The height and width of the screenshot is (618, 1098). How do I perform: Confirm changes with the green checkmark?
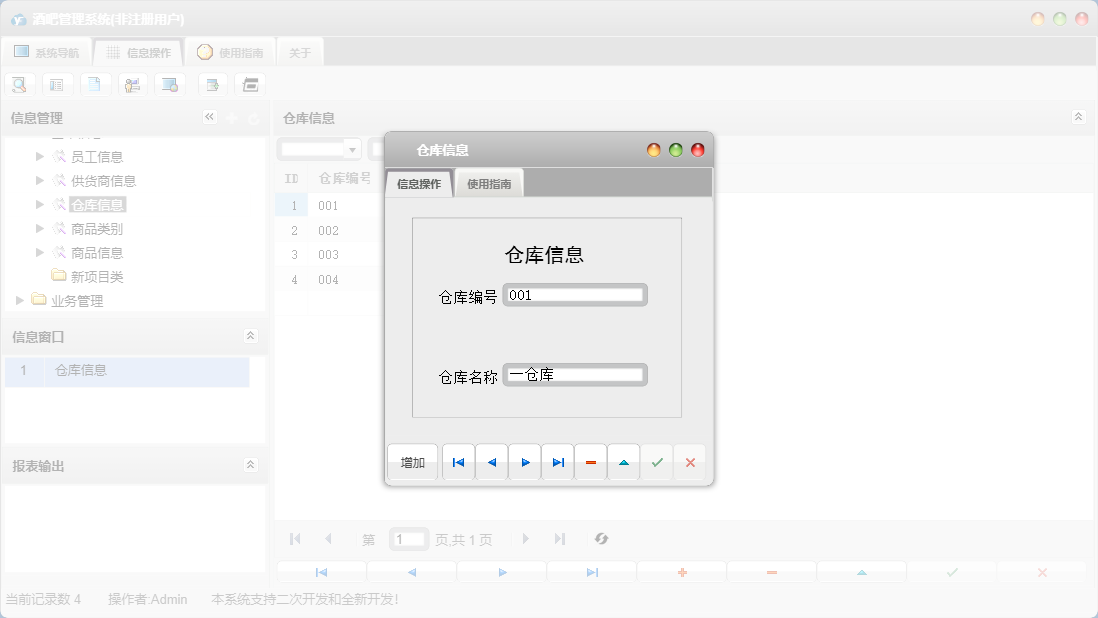(656, 462)
